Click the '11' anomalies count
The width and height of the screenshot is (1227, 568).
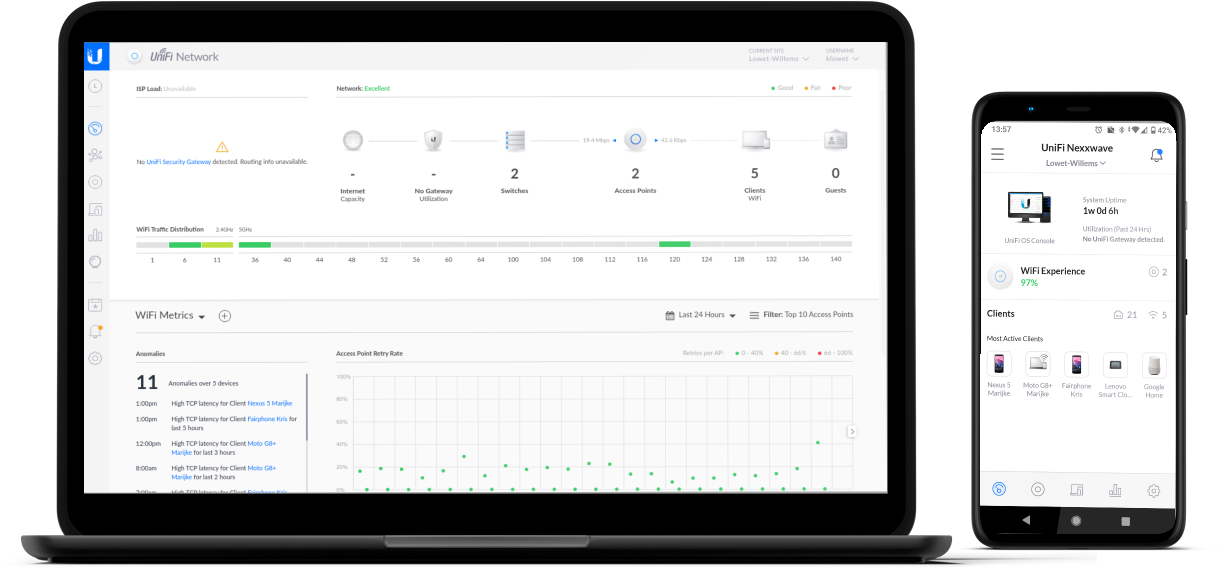147,382
